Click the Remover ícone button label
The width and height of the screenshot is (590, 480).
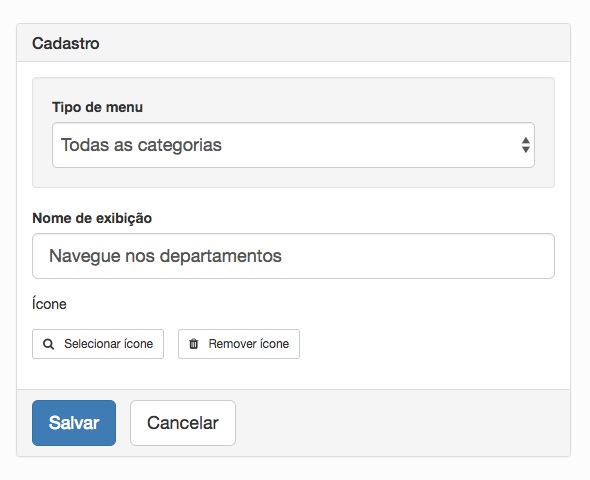(249, 344)
